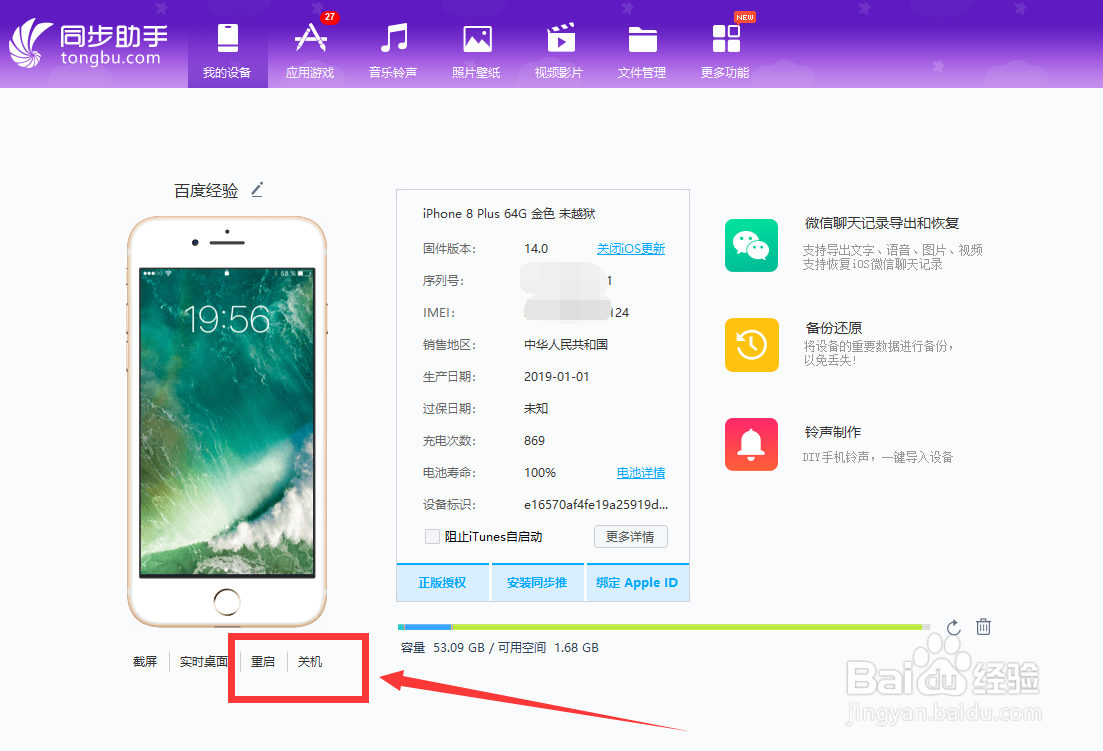Open the 文件管理 tab
The width and height of the screenshot is (1103, 751).
point(642,51)
